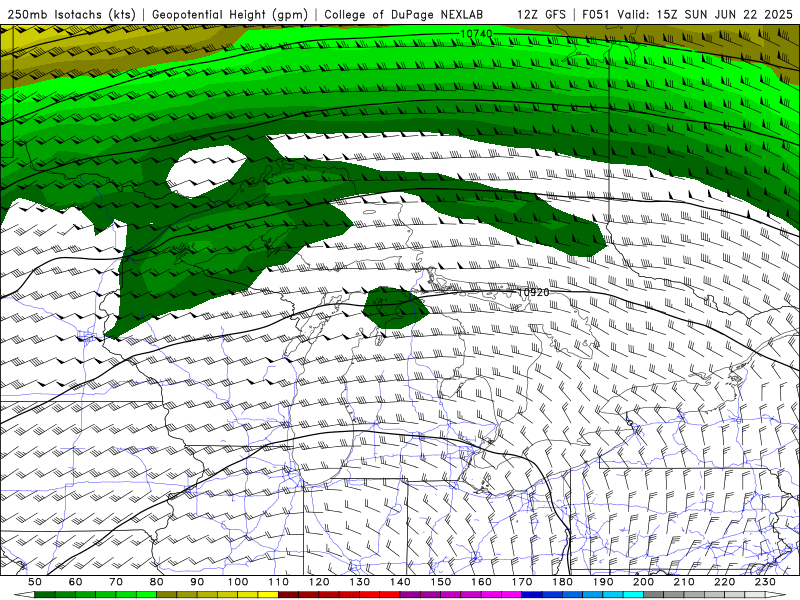Select the bright red swatch left of 140
The image size is (800, 600).
[x=390, y=595]
